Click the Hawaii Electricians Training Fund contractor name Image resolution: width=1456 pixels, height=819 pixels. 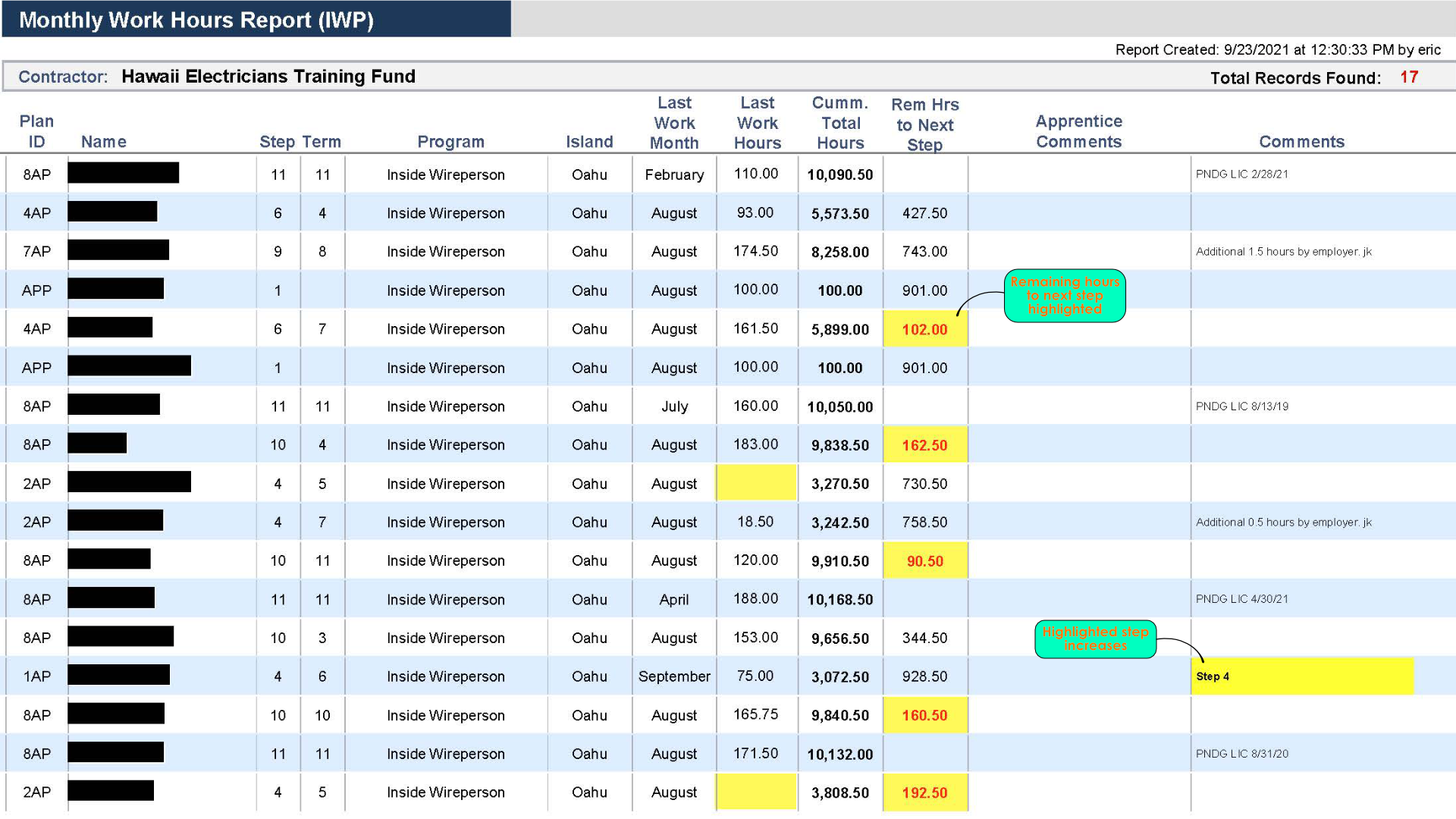pyautogui.click(x=268, y=77)
